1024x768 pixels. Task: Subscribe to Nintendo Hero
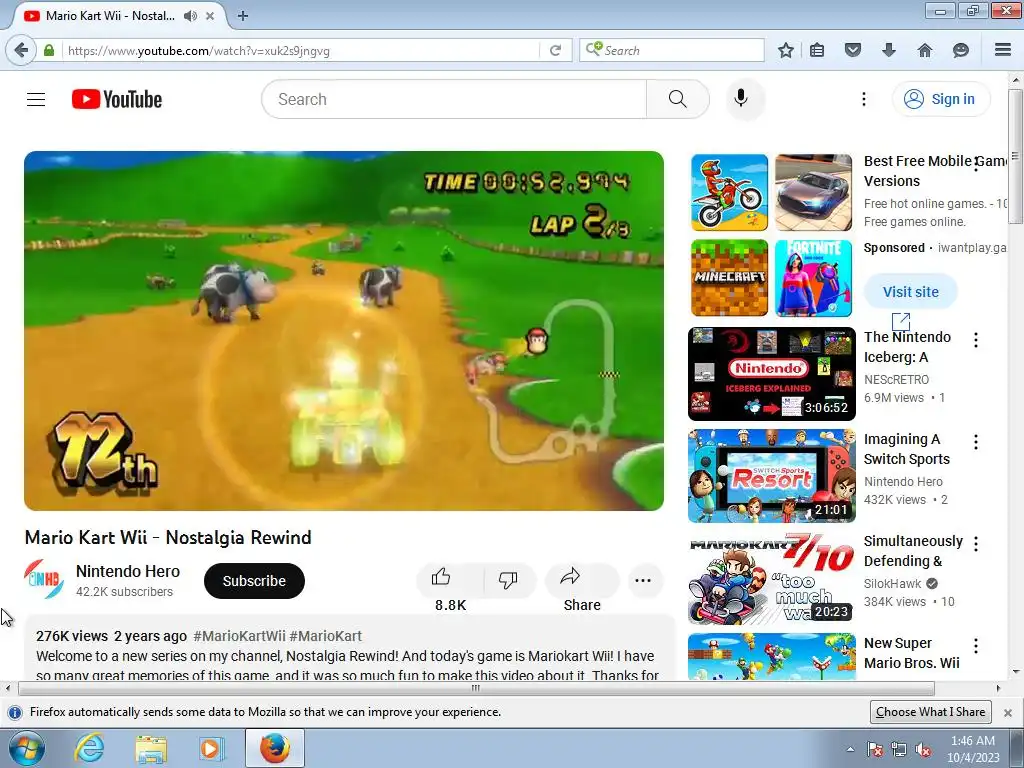[x=254, y=581]
